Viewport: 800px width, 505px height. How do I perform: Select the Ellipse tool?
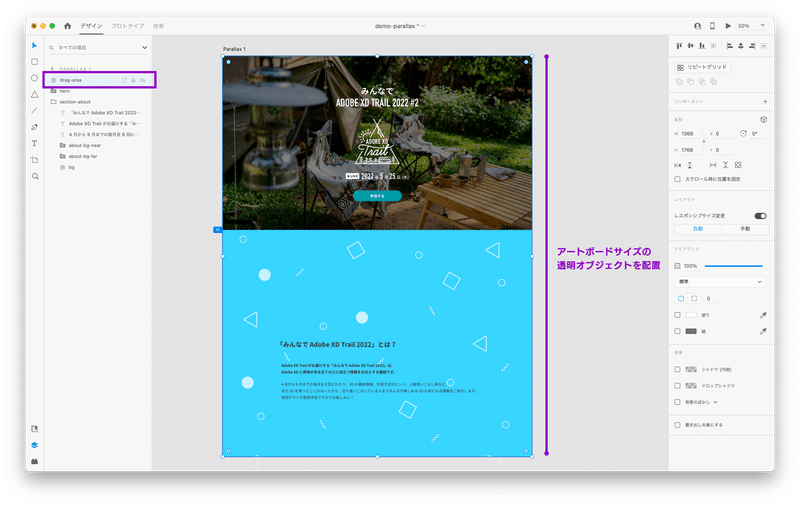[34, 78]
